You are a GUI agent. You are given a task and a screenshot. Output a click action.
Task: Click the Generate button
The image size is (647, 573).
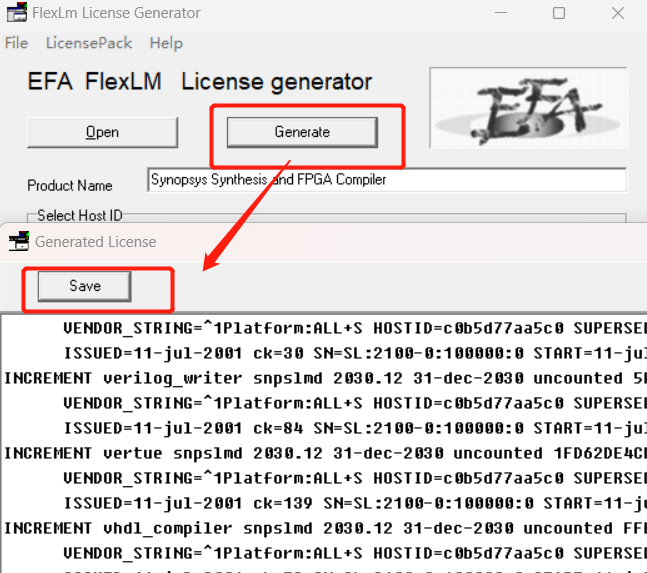302,132
